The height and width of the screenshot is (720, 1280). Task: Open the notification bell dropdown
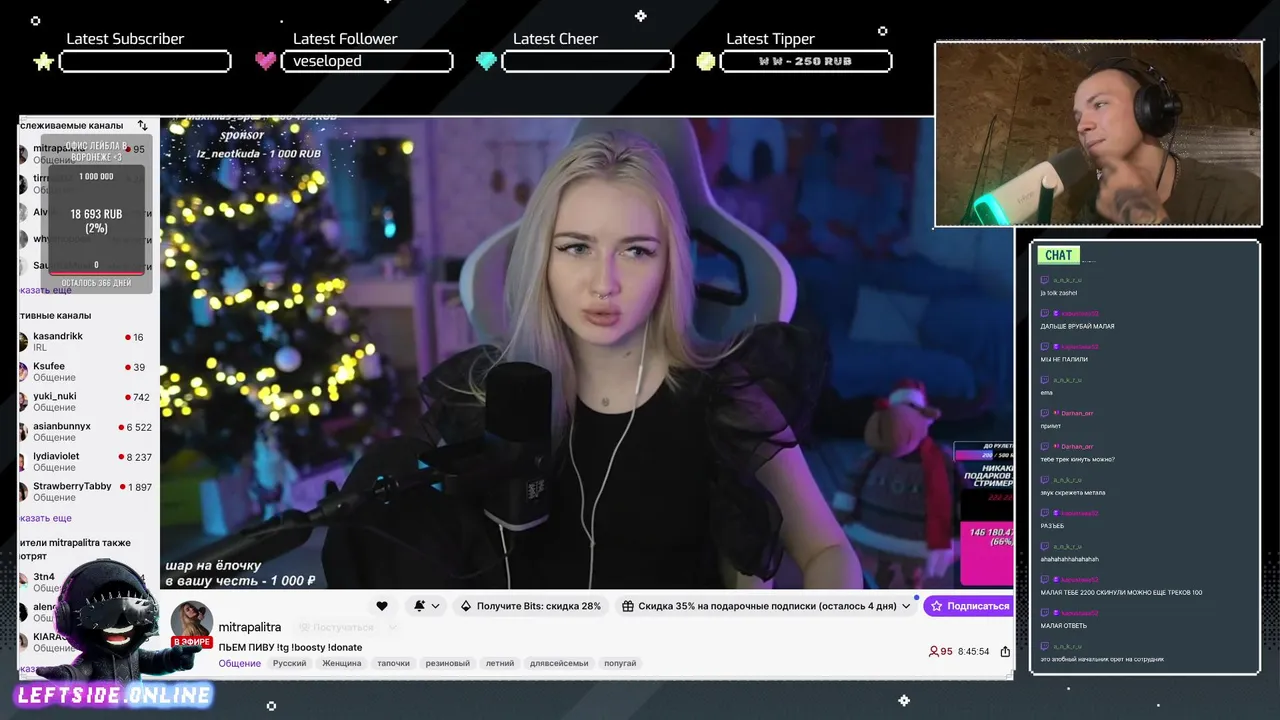(x=427, y=606)
